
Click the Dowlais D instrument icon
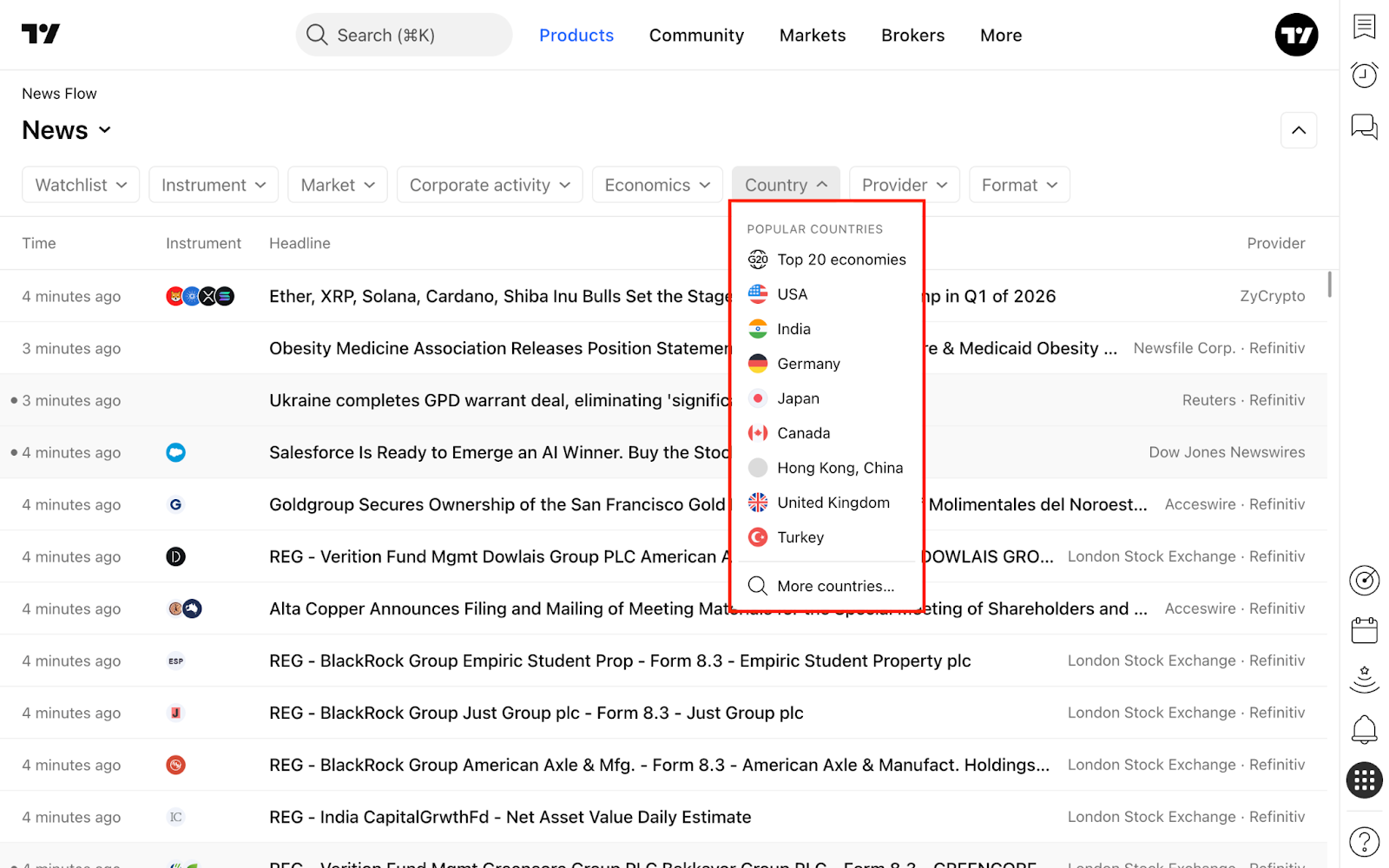pyautogui.click(x=175, y=556)
